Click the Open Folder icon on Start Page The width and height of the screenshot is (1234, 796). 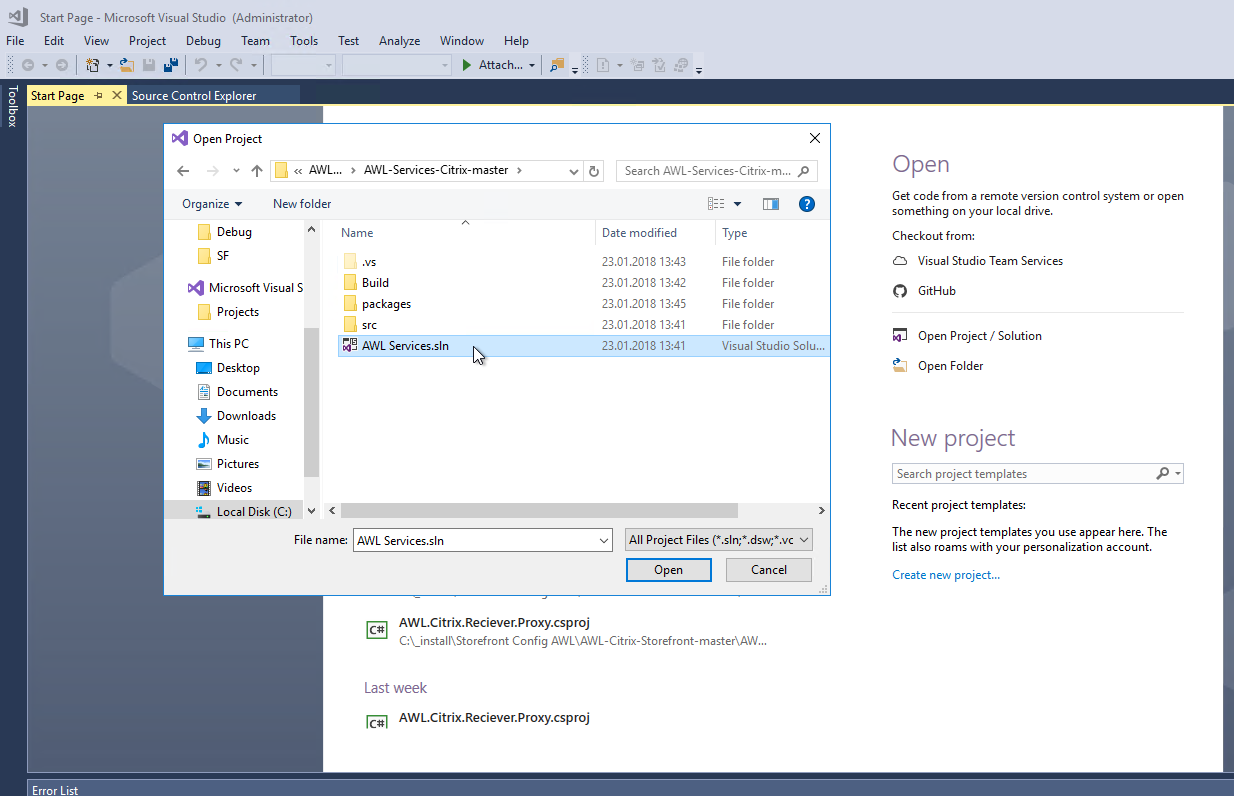pyautogui.click(x=899, y=365)
